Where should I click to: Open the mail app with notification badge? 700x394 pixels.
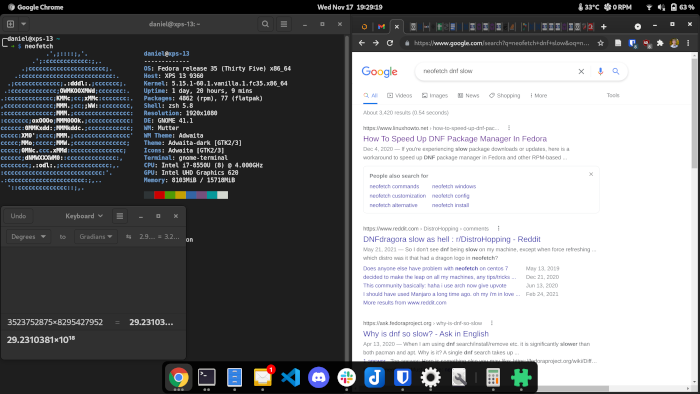point(262,377)
